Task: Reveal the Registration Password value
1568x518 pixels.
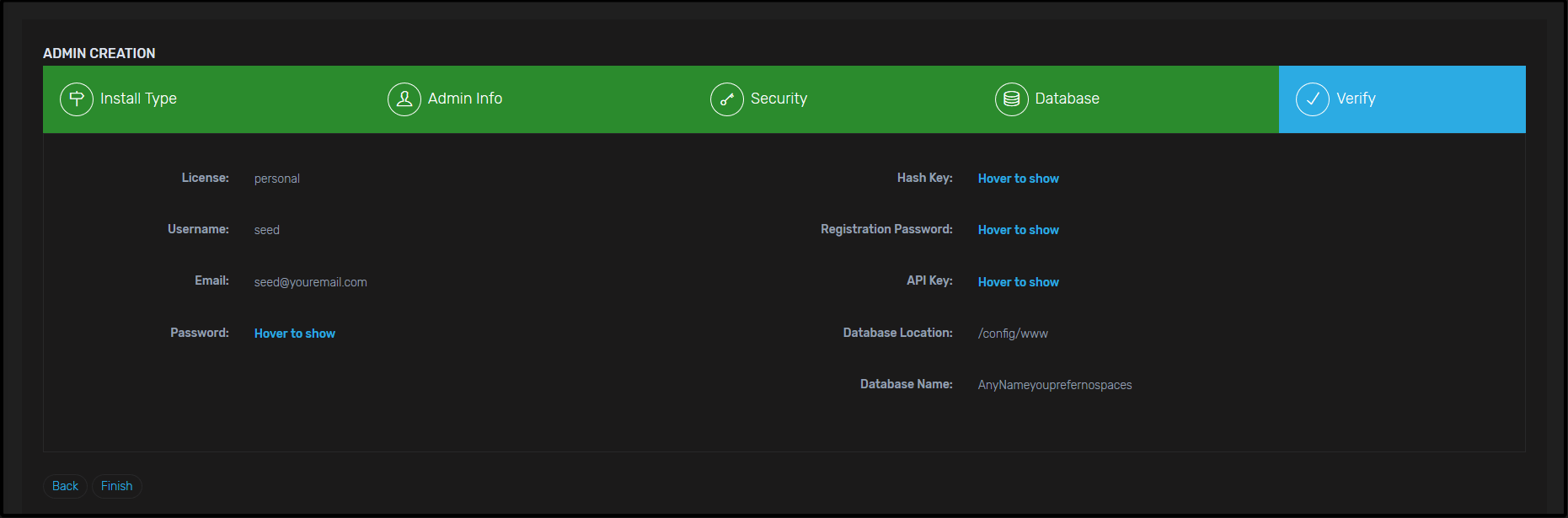Action: pyautogui.click(x=1018, y=230)
